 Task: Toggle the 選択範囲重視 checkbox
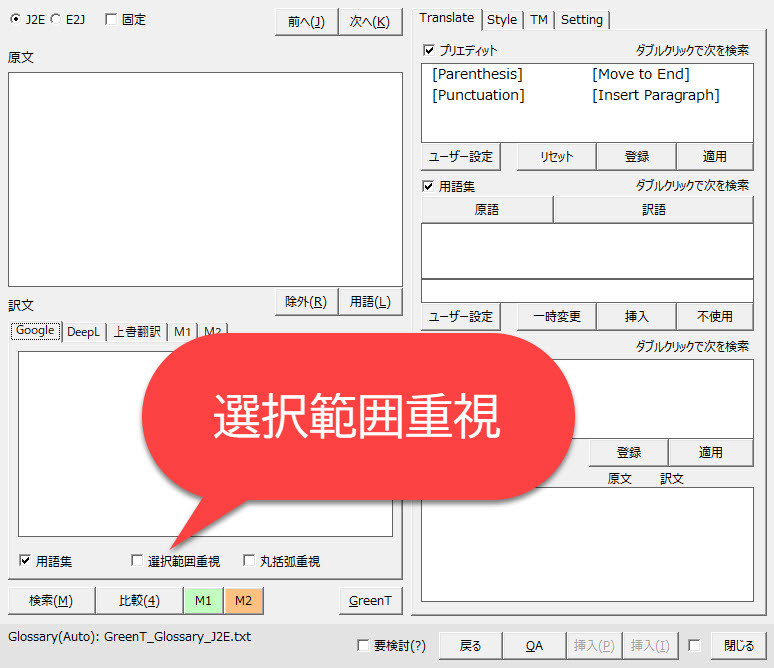pyautogui.click(x=138, y=561)
